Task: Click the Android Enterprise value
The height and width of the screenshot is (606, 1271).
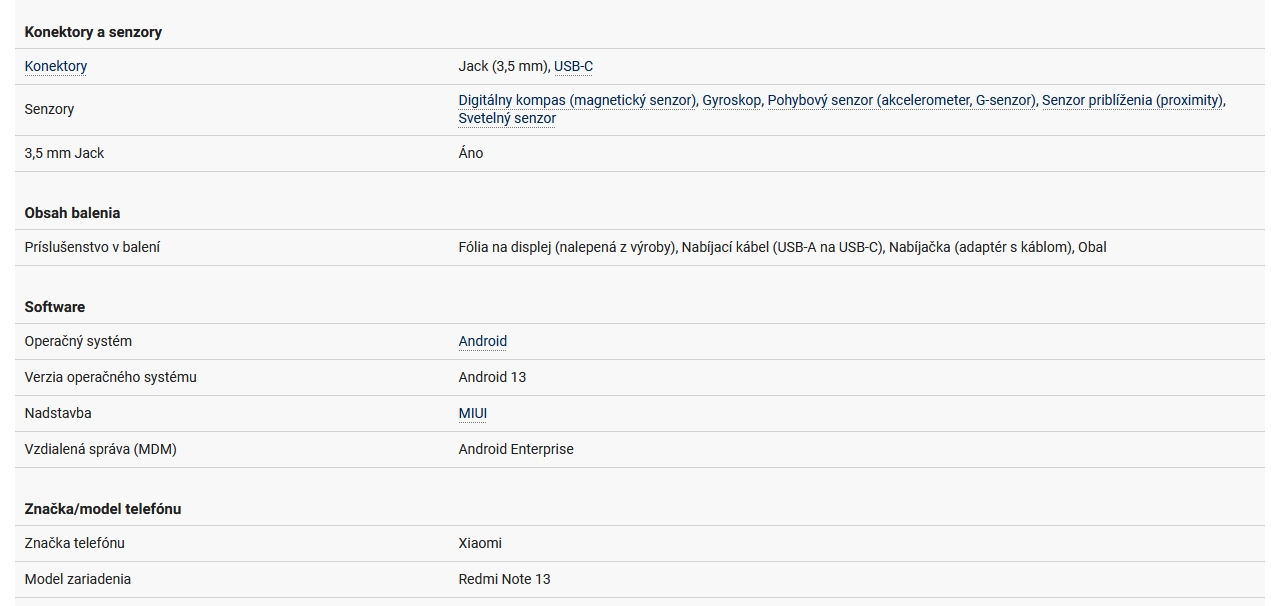Action: (516, 449)
